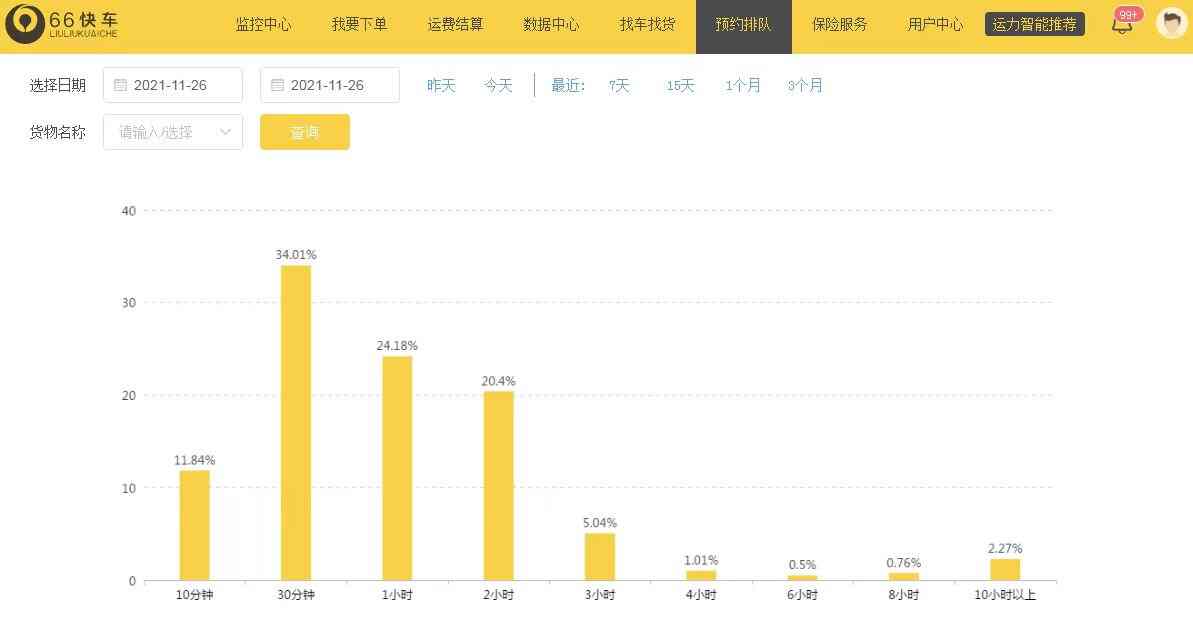Switch to the 数据中心 tab

coord(551,25)
